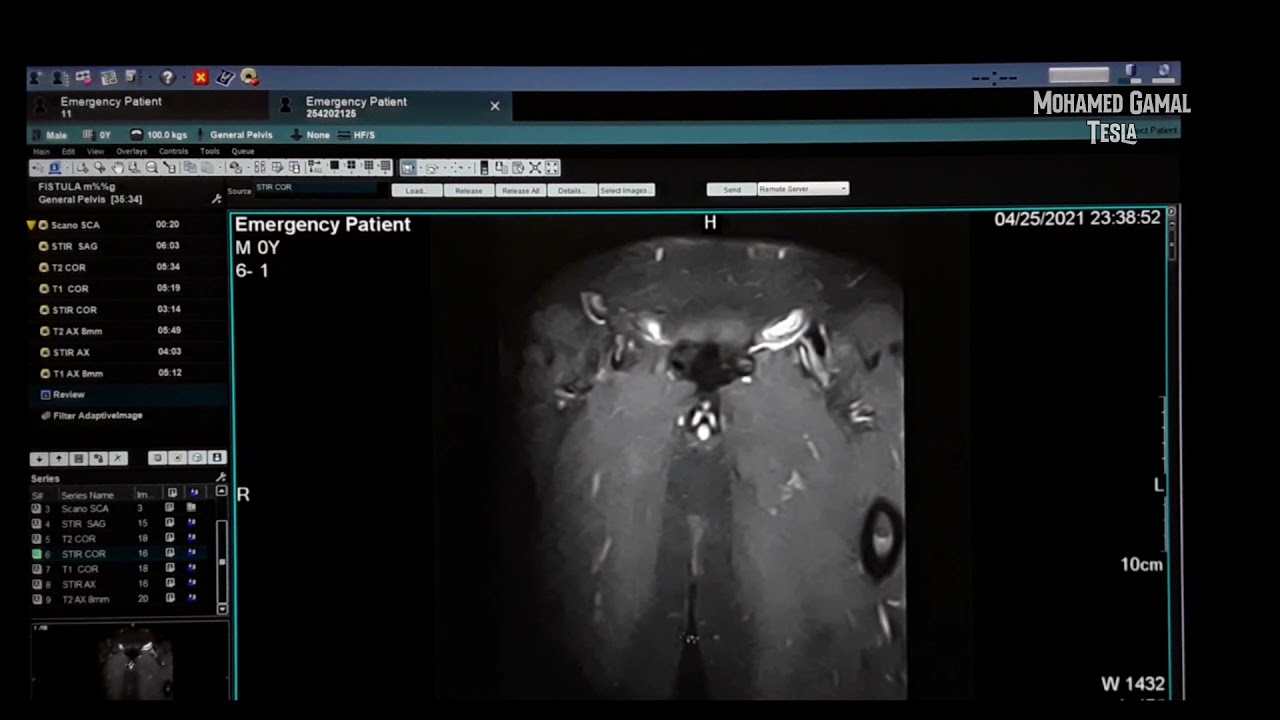Viewport: 1280px width, 720px height.
Task: Open the Overlays menu
Action: coord(132,151)
